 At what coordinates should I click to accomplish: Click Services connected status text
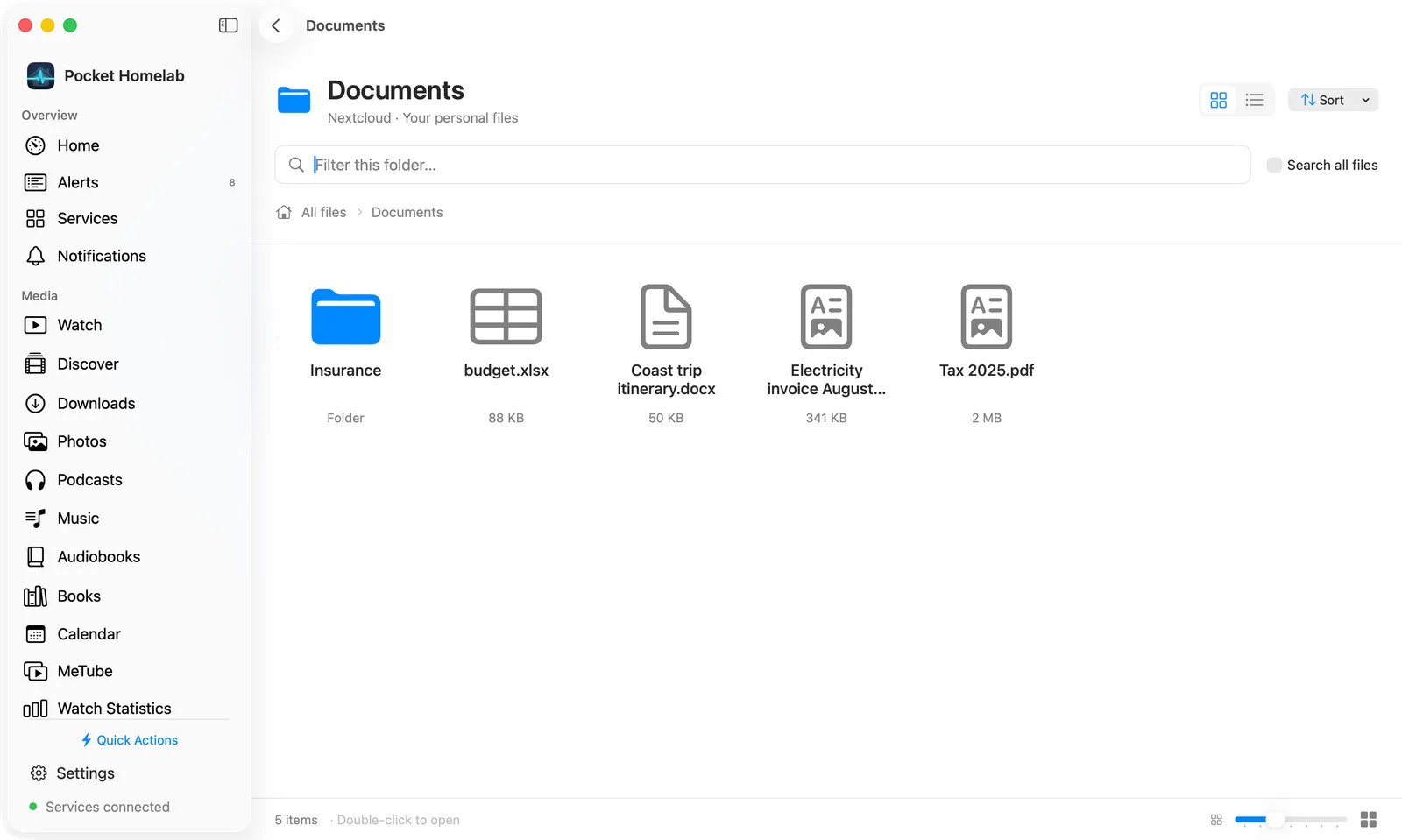[108, 807]
